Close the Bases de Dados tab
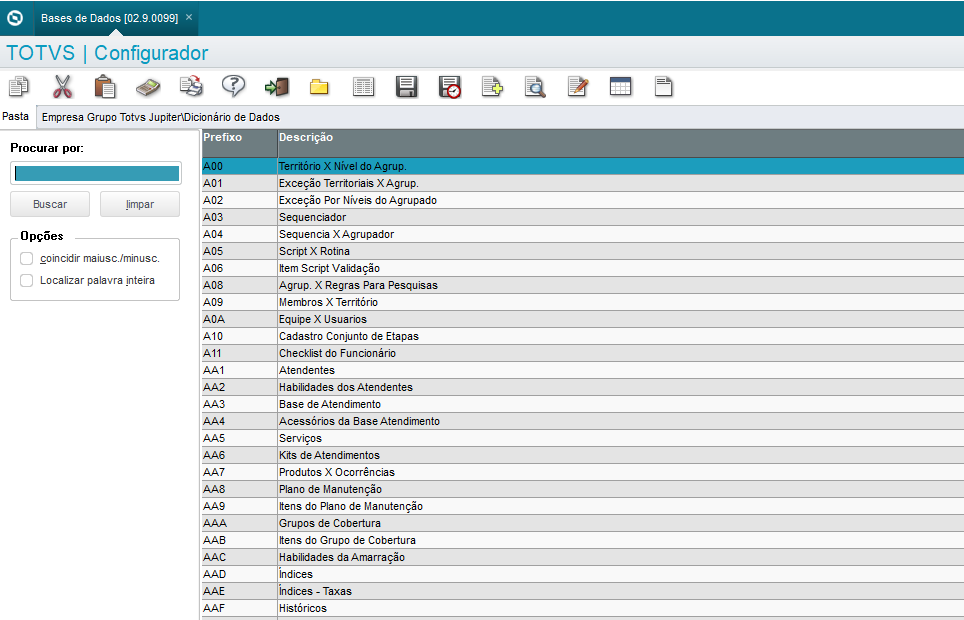 pos(189,17)
